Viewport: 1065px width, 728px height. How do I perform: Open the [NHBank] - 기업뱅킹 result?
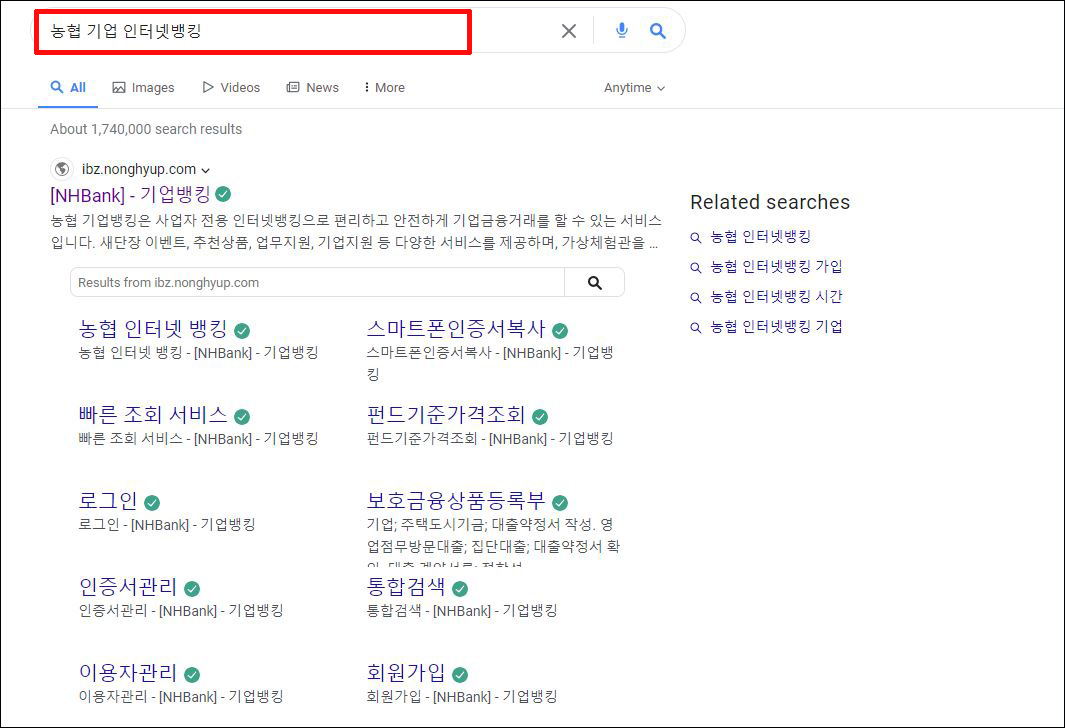[x=130, y=195]
